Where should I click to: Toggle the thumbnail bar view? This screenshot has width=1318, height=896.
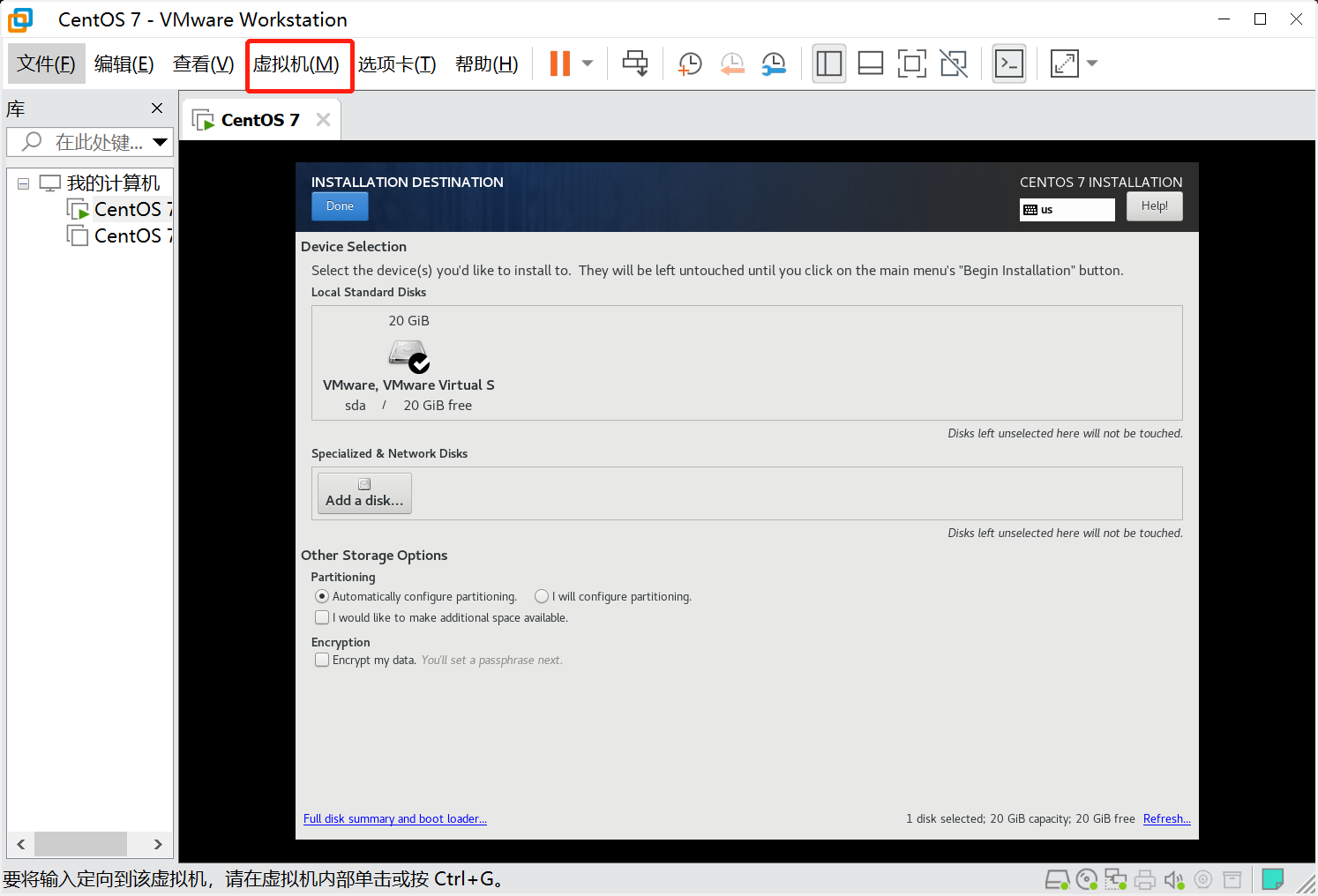click(x=871, y=63)
